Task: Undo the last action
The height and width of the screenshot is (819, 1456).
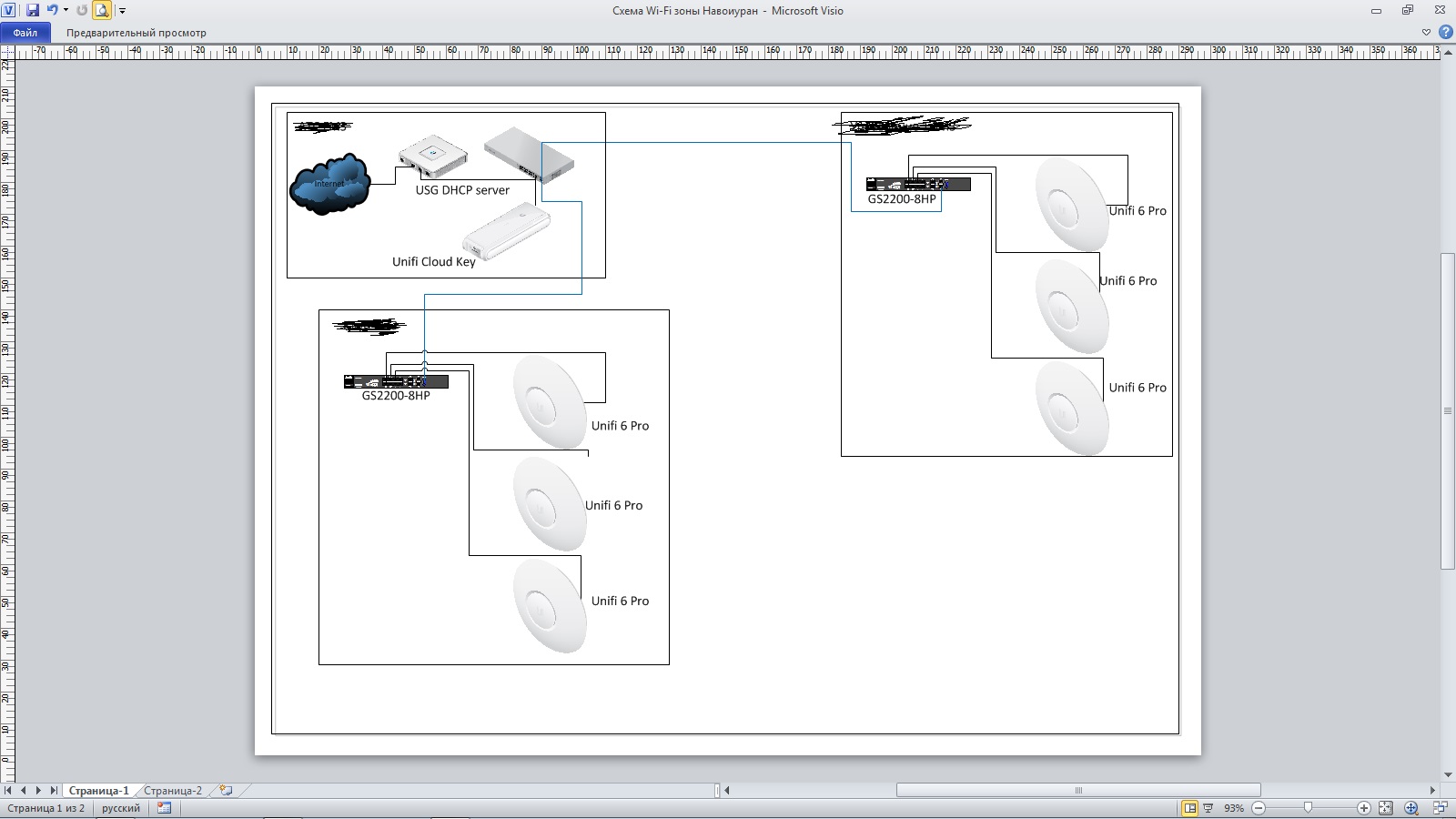Action: point(52,10)
